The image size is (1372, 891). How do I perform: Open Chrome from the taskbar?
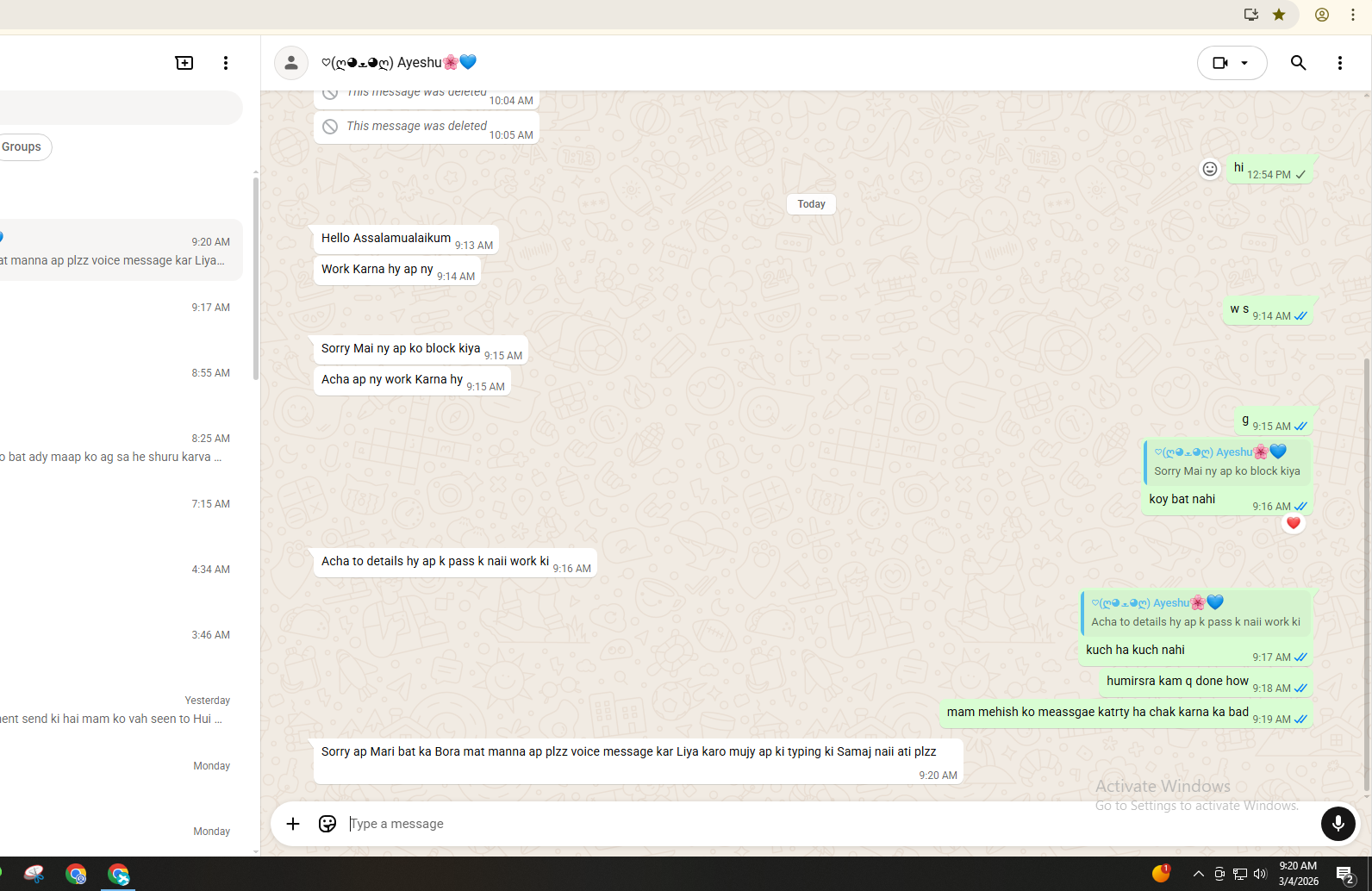76,875
